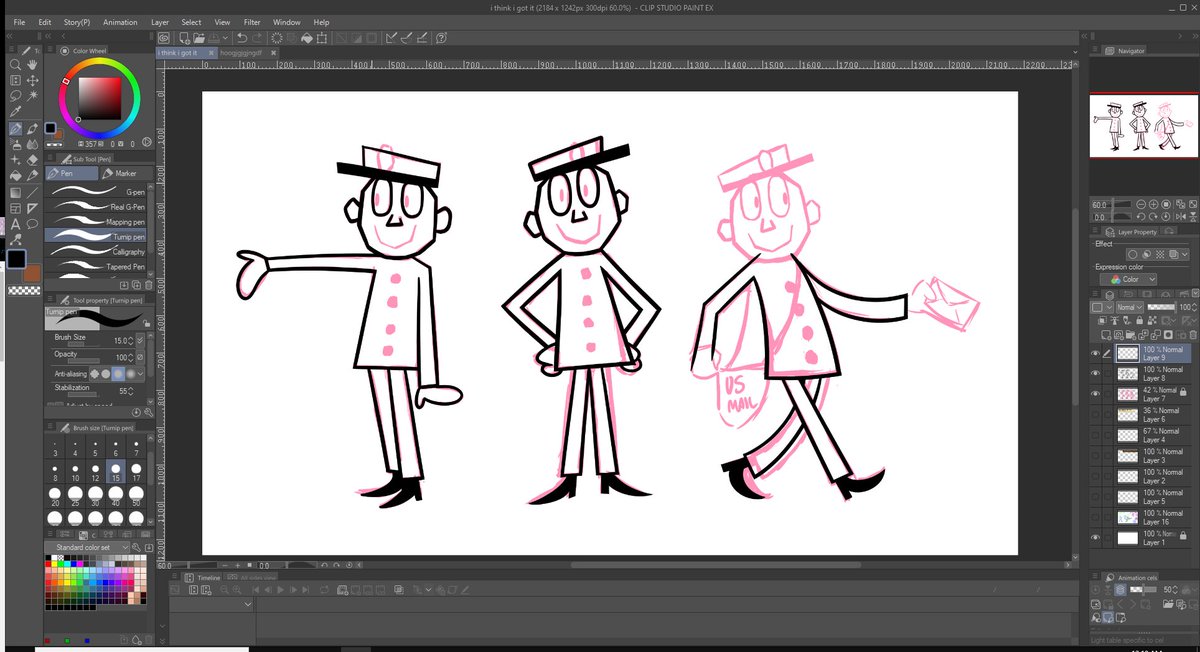1200x652 pixels.
Task: Open the Filter menu
Action: 252,22
